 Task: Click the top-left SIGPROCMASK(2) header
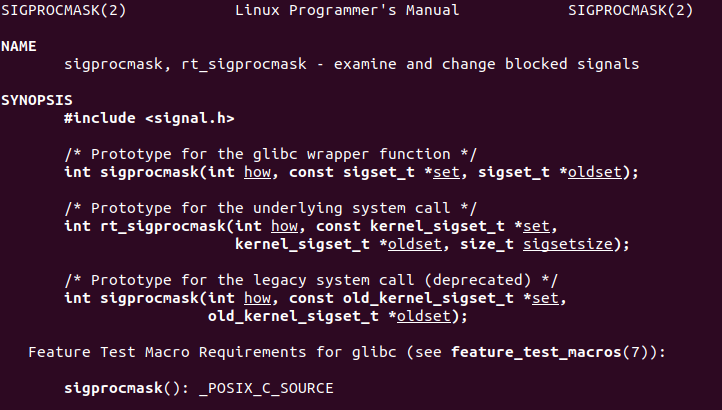64,10
